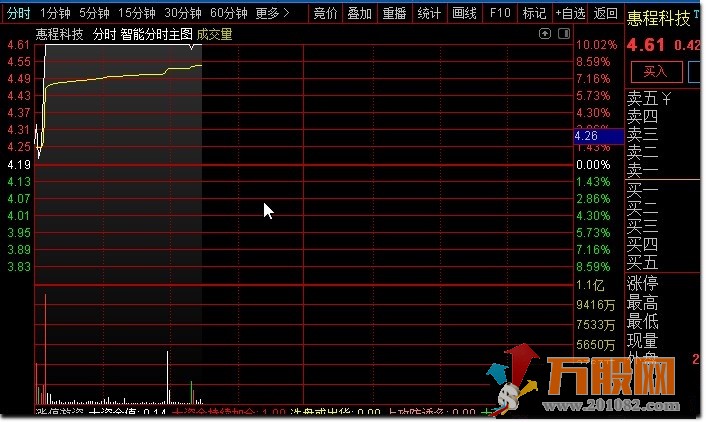Click the 5650万 volume axis label
This screenshot has width=706, height=422.
(x=595, y=345)
